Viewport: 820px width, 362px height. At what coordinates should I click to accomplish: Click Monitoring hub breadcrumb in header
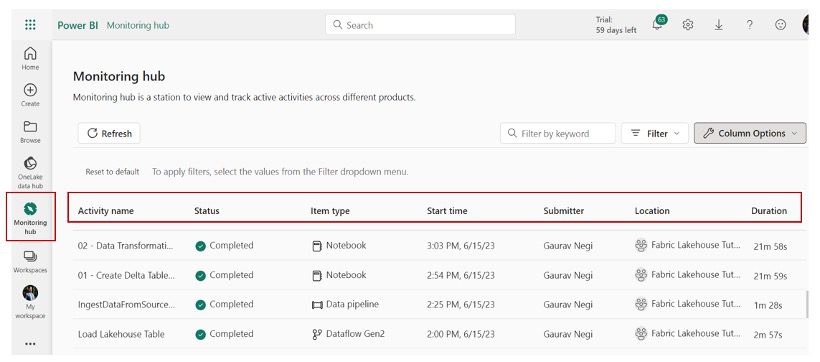click(138, 25)
